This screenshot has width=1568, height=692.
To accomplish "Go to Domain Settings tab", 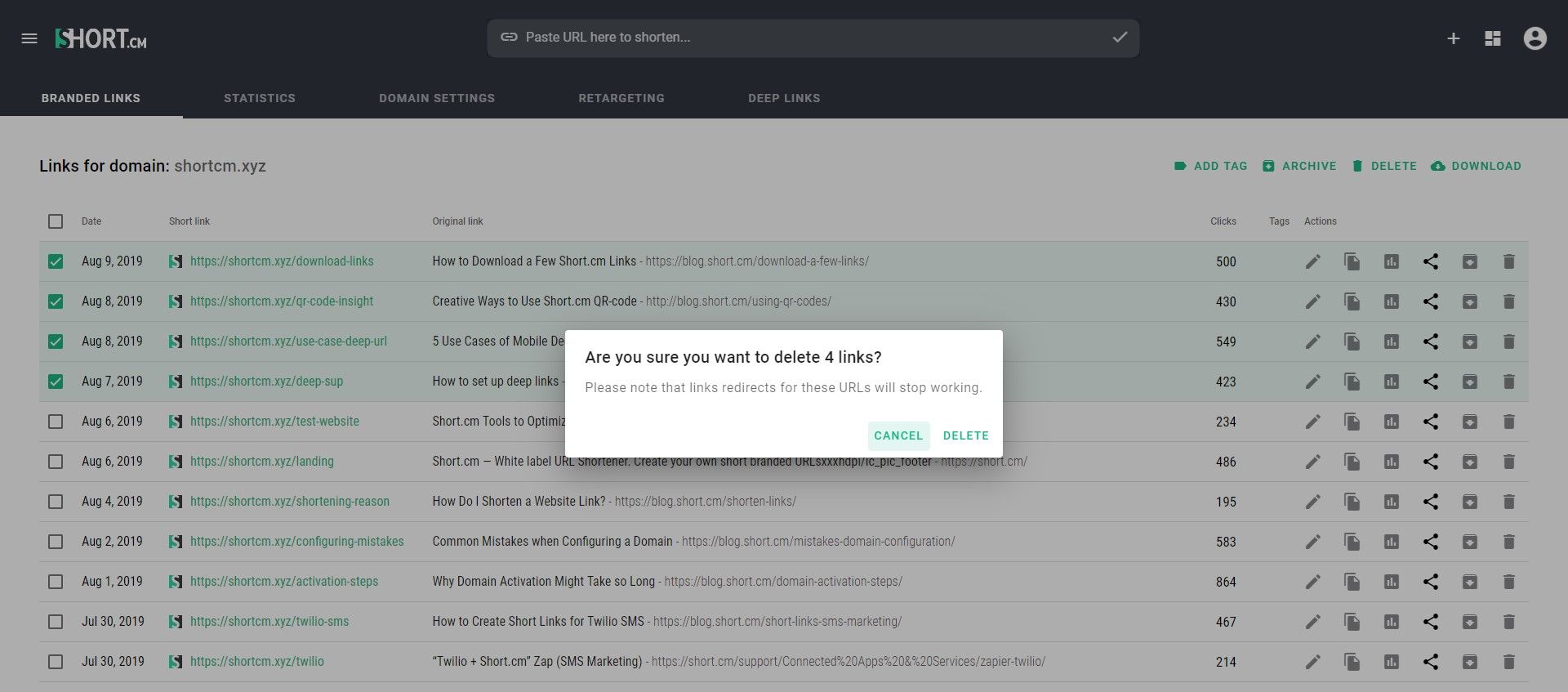I will (x=437, y=98).
